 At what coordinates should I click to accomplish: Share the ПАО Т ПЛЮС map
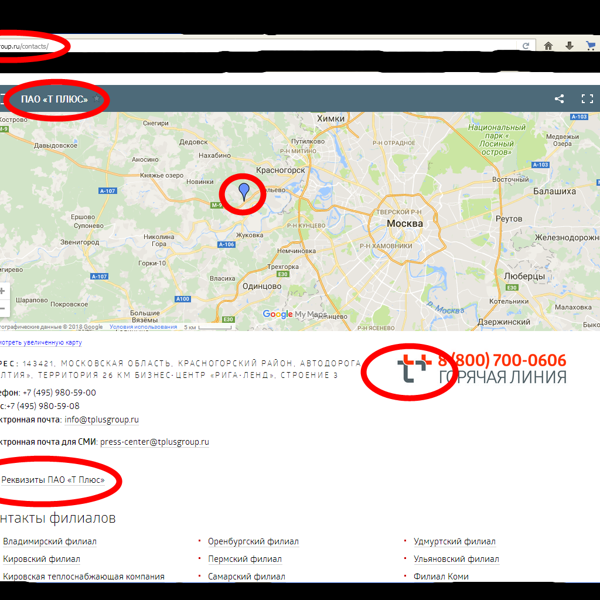[559, 99]
